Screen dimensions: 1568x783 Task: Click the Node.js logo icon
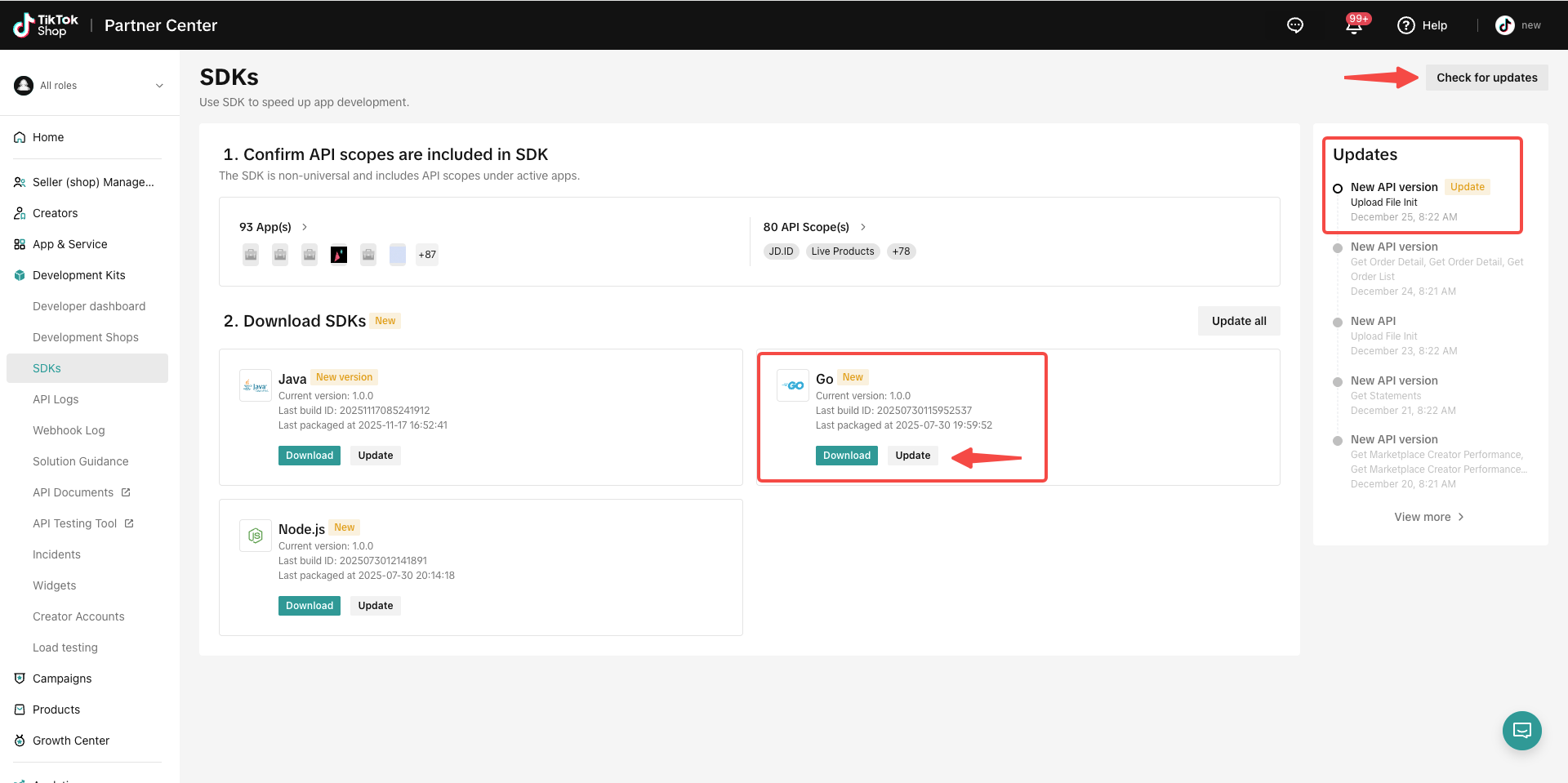[256, 536]
